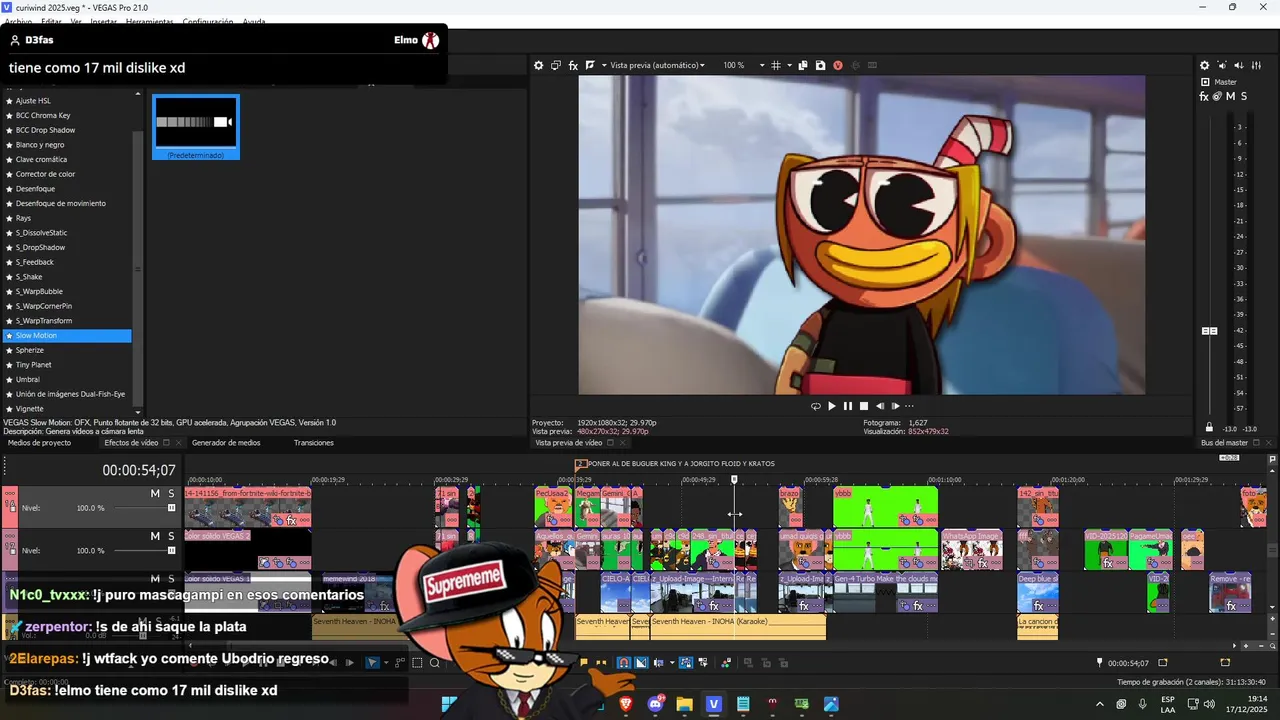Solo the first video track
The height and width of the screenshot is (720, 1280).
point(171,494)
